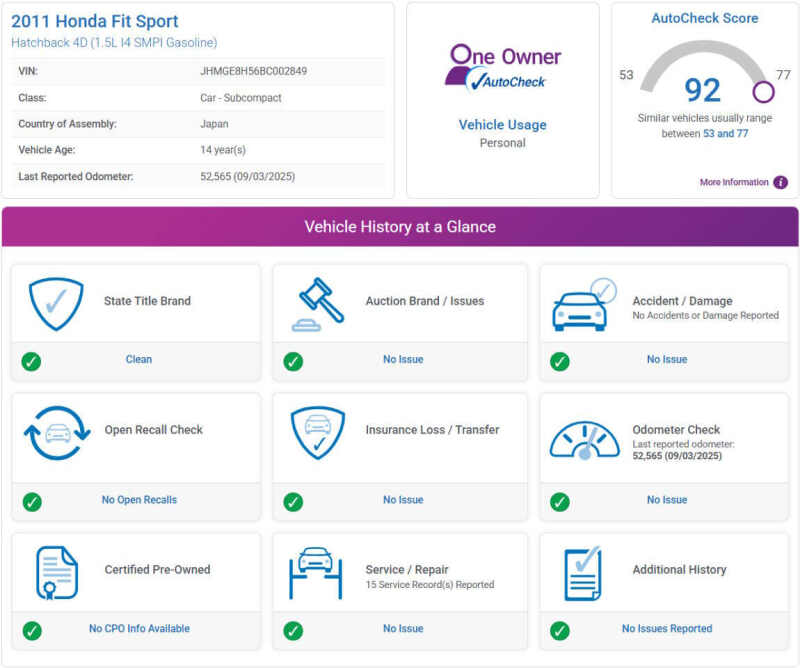
Task: Click the 2011 Honda Fit Sport title
Action: (95, 21)
